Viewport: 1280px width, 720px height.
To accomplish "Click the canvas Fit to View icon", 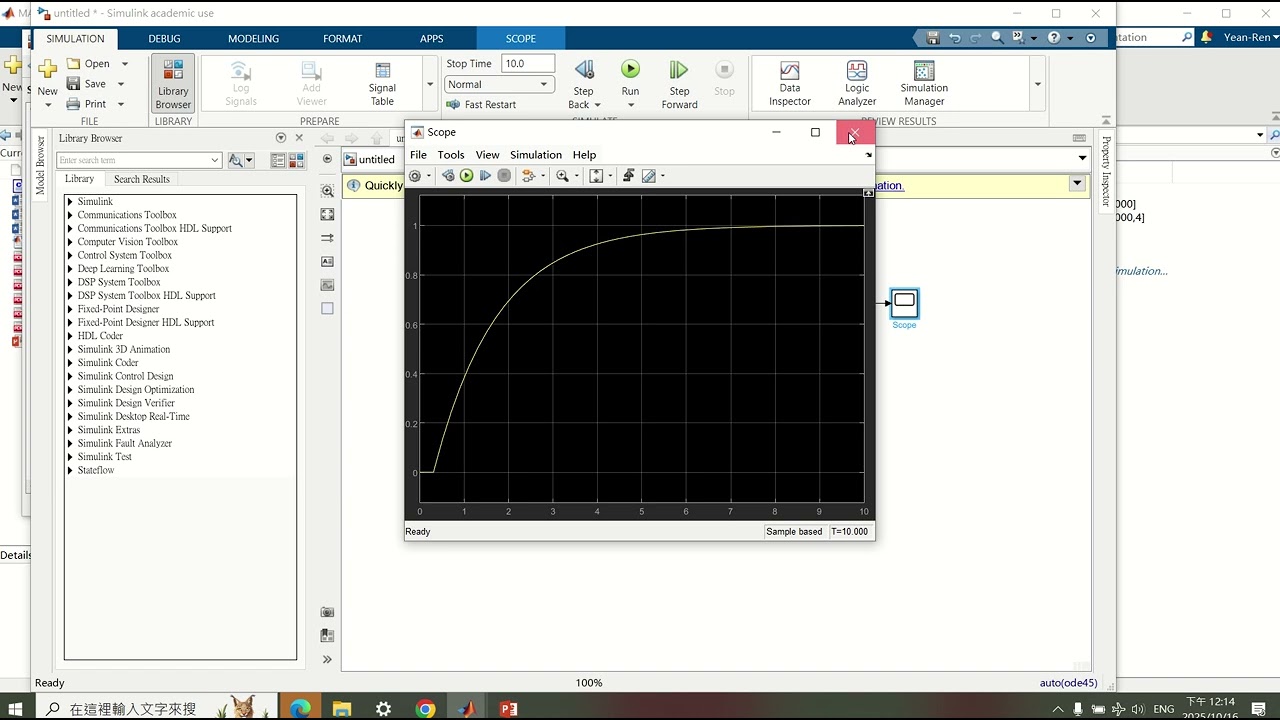I will tap(327, 214).
